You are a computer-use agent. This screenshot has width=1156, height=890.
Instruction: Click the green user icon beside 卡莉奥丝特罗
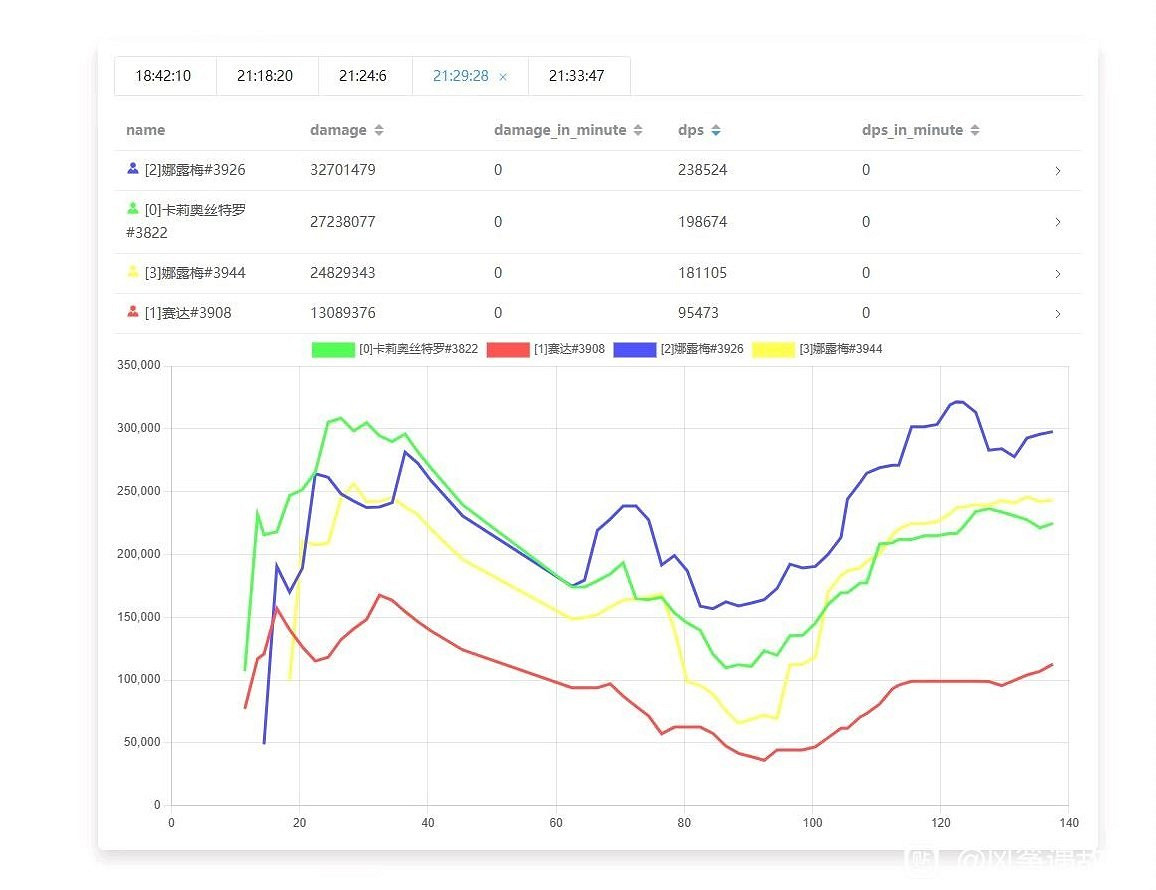(x=133, y=209)
